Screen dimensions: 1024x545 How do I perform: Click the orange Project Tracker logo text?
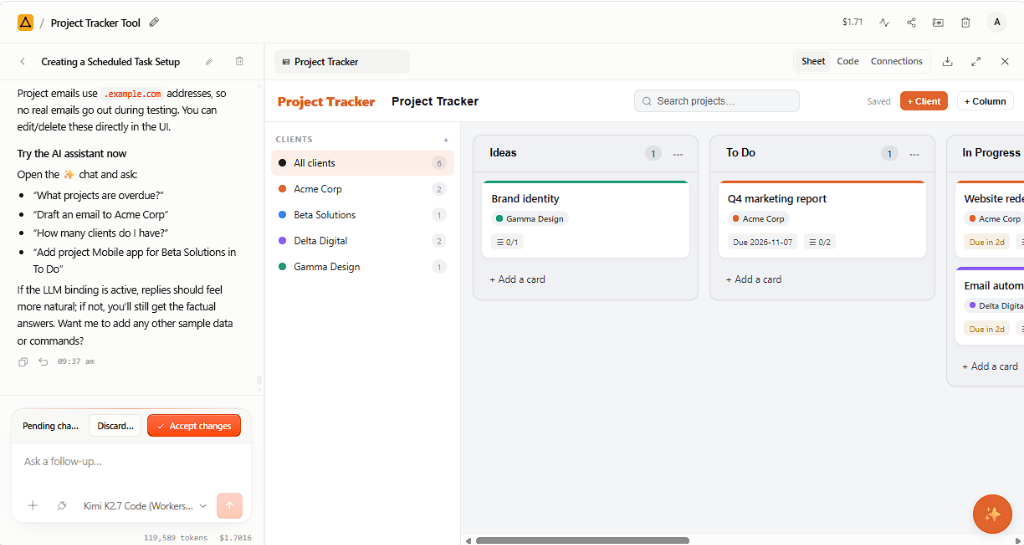tap(326, 102)
